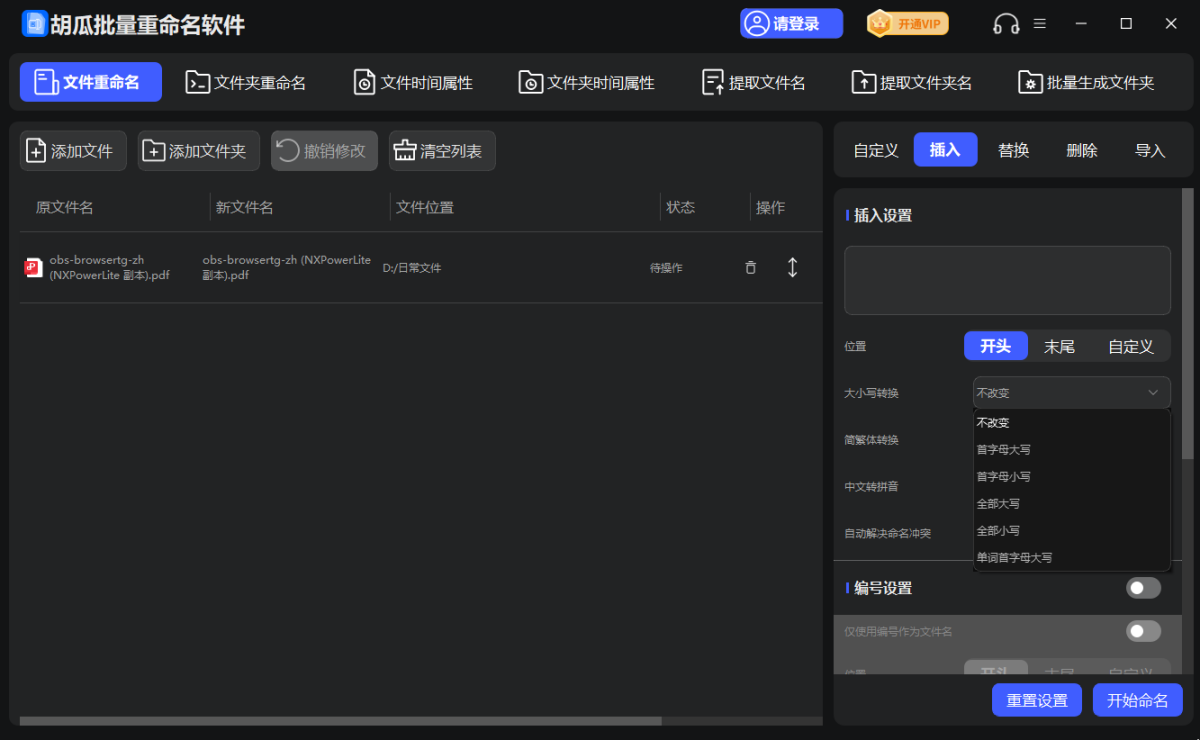
Task: Click the 开始命名 button
Action: [1137, 700]
